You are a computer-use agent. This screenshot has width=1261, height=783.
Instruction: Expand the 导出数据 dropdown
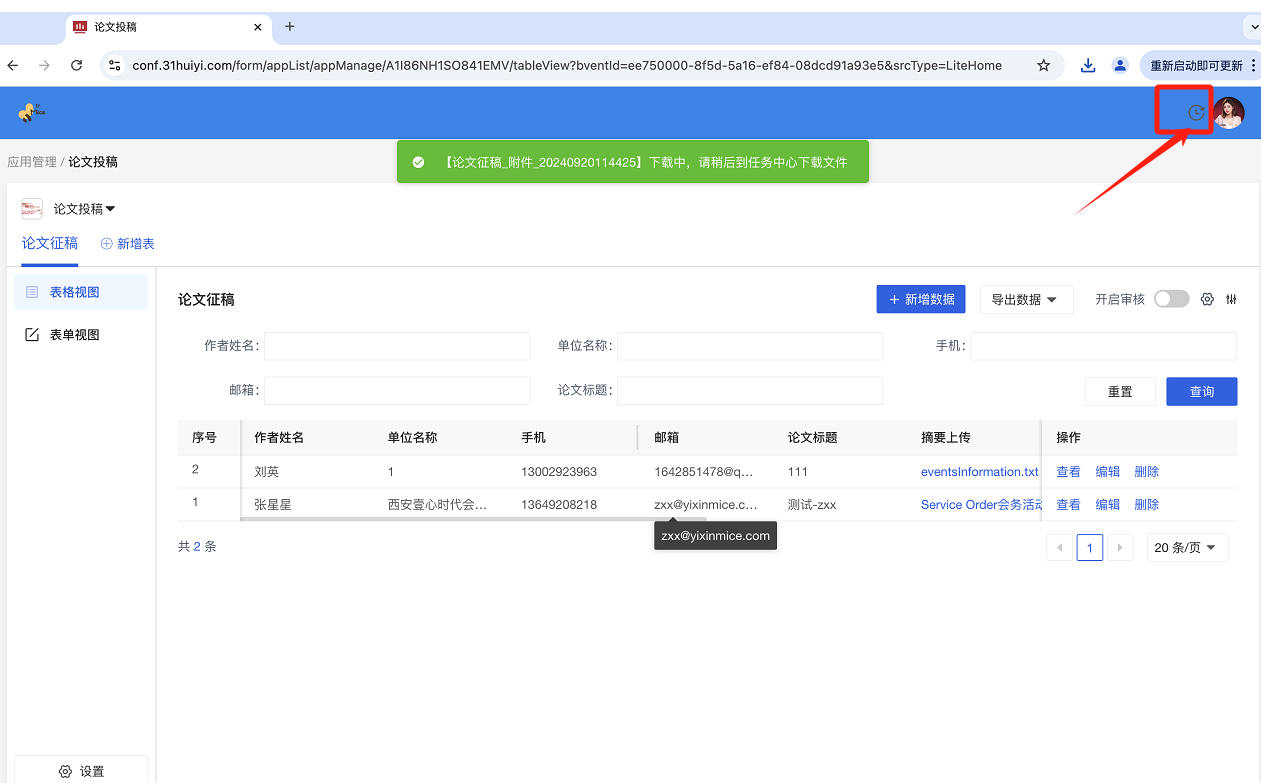pyautogui.click(x=1025, y=299)
